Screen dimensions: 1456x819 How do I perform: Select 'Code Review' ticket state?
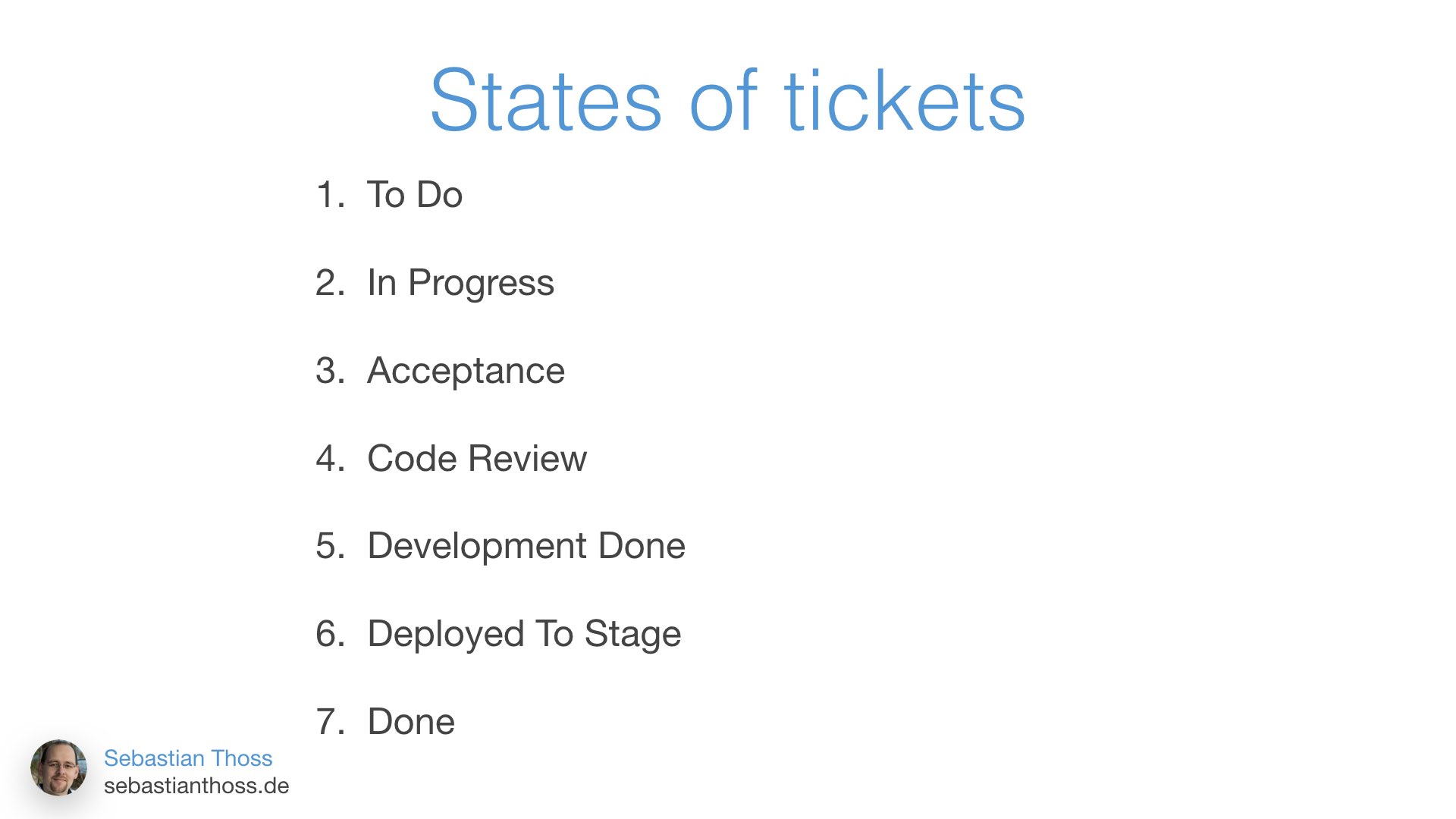(477, 457)
